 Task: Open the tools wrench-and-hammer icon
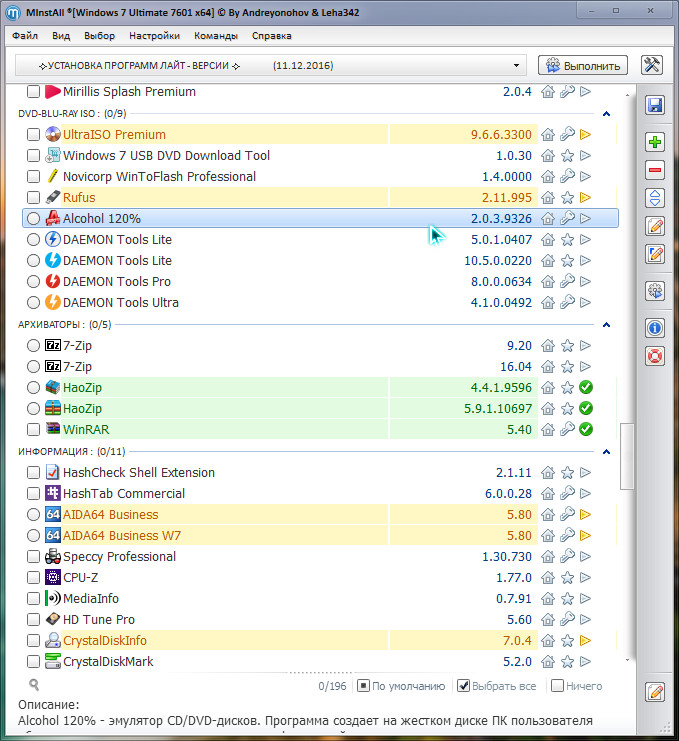click(652, 65)
